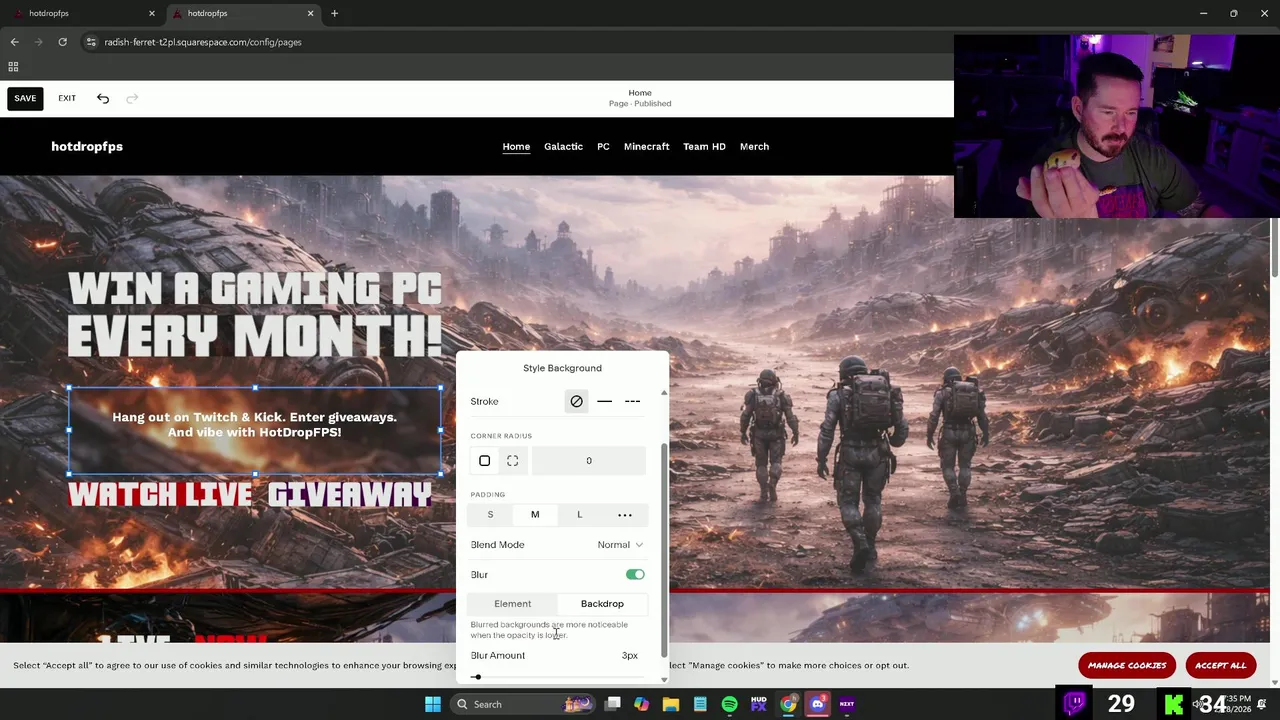This screenshot has height=720, width=1280.
Task: Close the active hotdropfps tab
Action: [310, 13]
